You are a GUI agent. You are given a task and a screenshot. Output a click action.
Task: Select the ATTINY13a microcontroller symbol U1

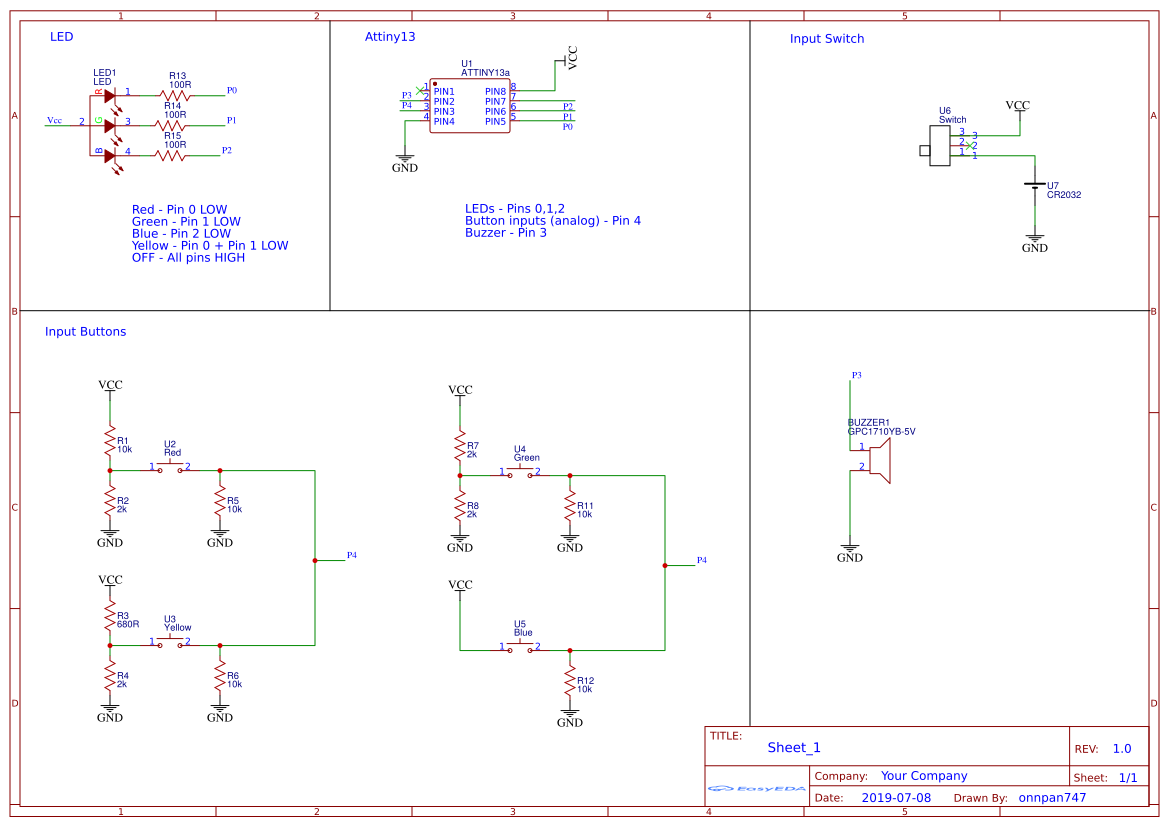[470, 104]
